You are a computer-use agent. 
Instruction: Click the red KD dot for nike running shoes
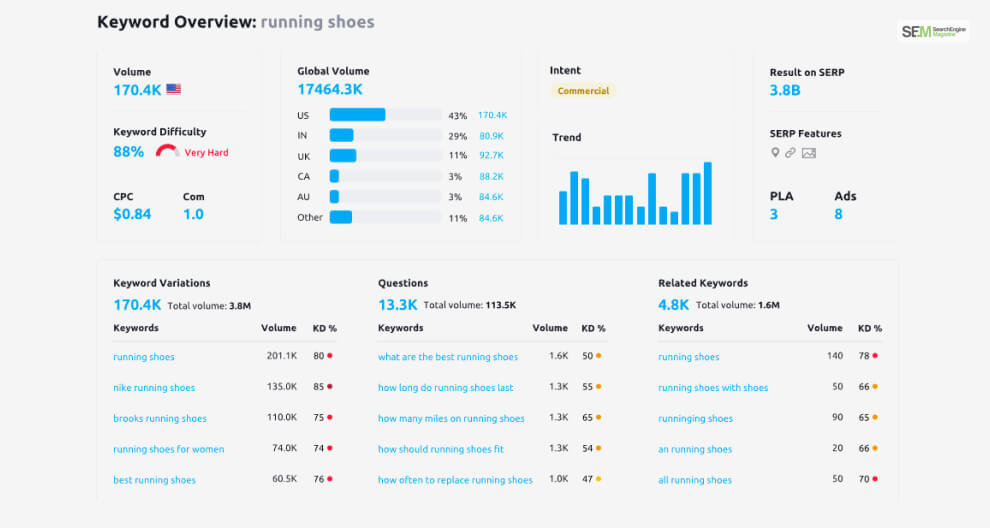click(330, 387)
